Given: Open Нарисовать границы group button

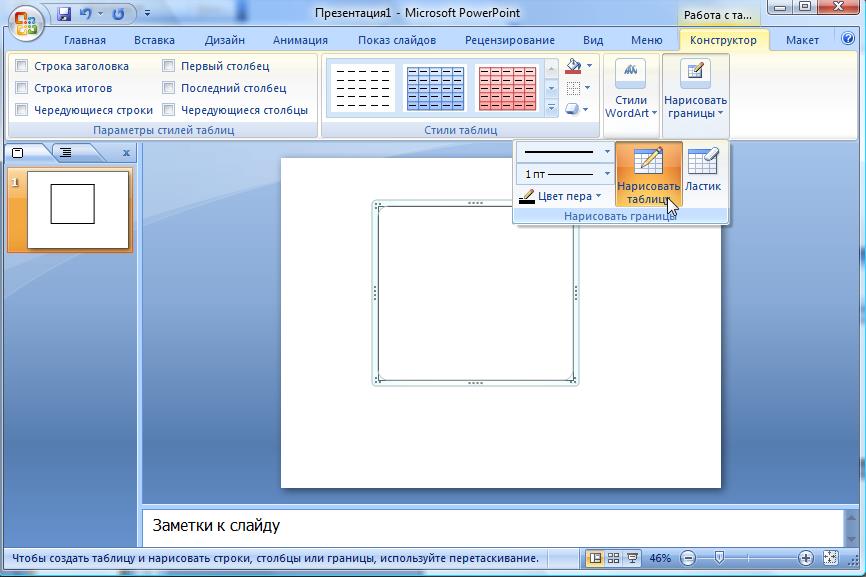Looking at the screenshot, I should (x=695, y=89).
